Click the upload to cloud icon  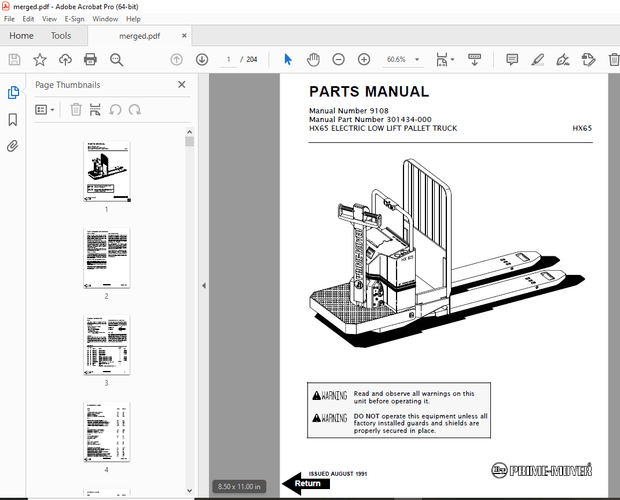click(65, 60)
